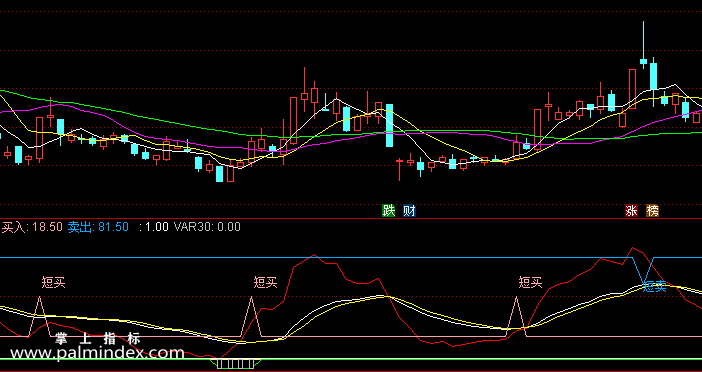Screen dimensions: 702x372
Task: Click the blue 财 marker icon
Action: (409, 211)
